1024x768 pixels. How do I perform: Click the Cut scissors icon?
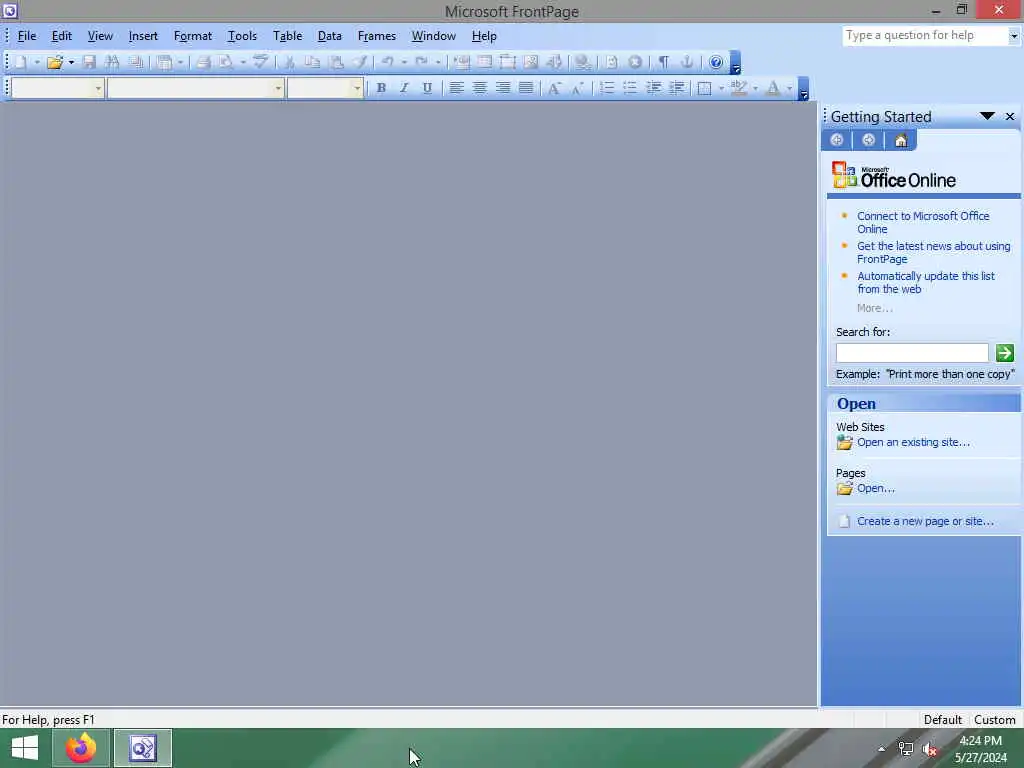pos(289,62)
